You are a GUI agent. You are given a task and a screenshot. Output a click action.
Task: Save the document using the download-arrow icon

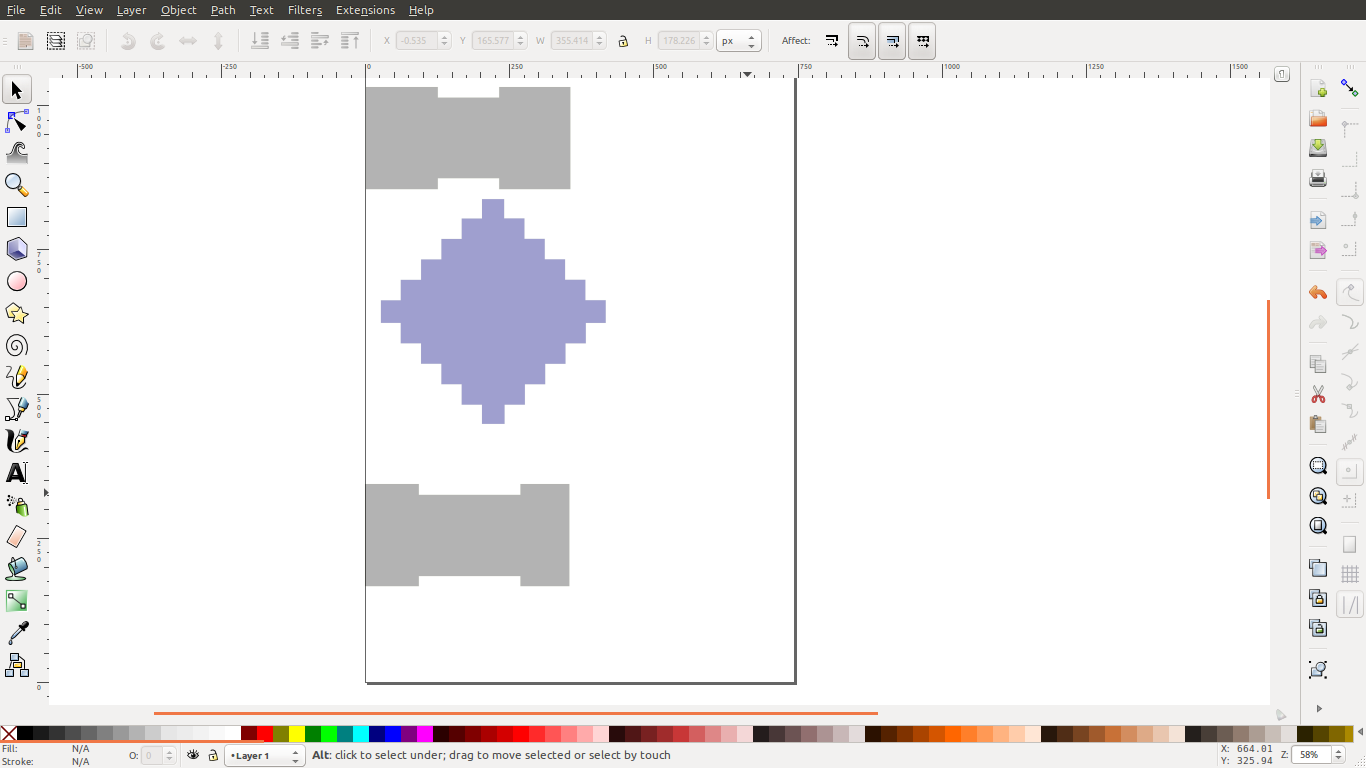pos(1318,148)
